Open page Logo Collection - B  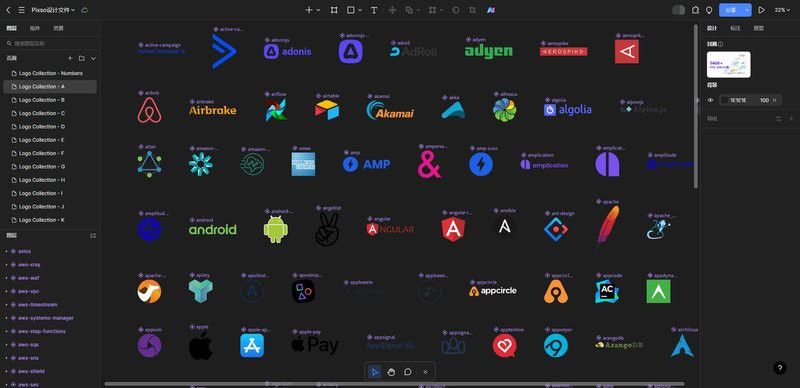tap(50, 100)
